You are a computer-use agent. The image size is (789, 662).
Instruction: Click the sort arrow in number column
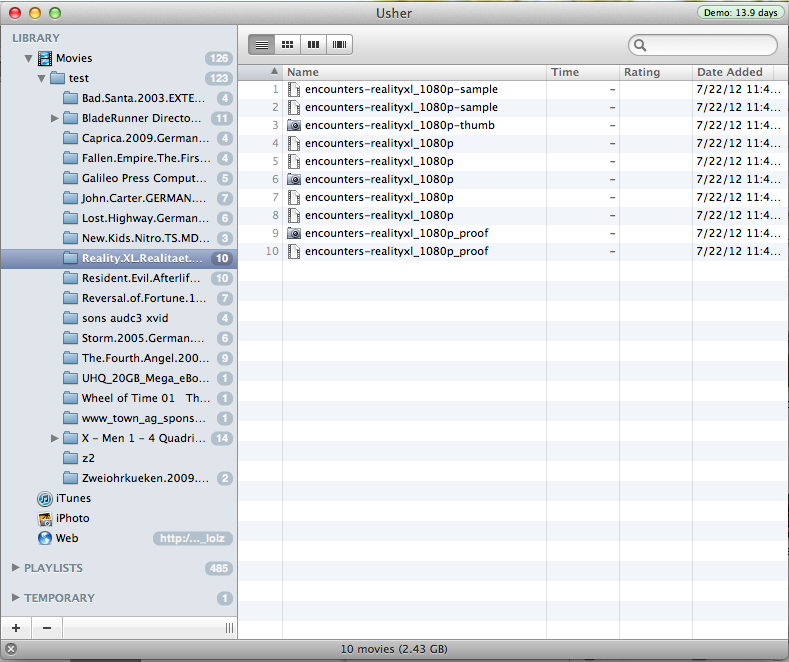point(274,71)
